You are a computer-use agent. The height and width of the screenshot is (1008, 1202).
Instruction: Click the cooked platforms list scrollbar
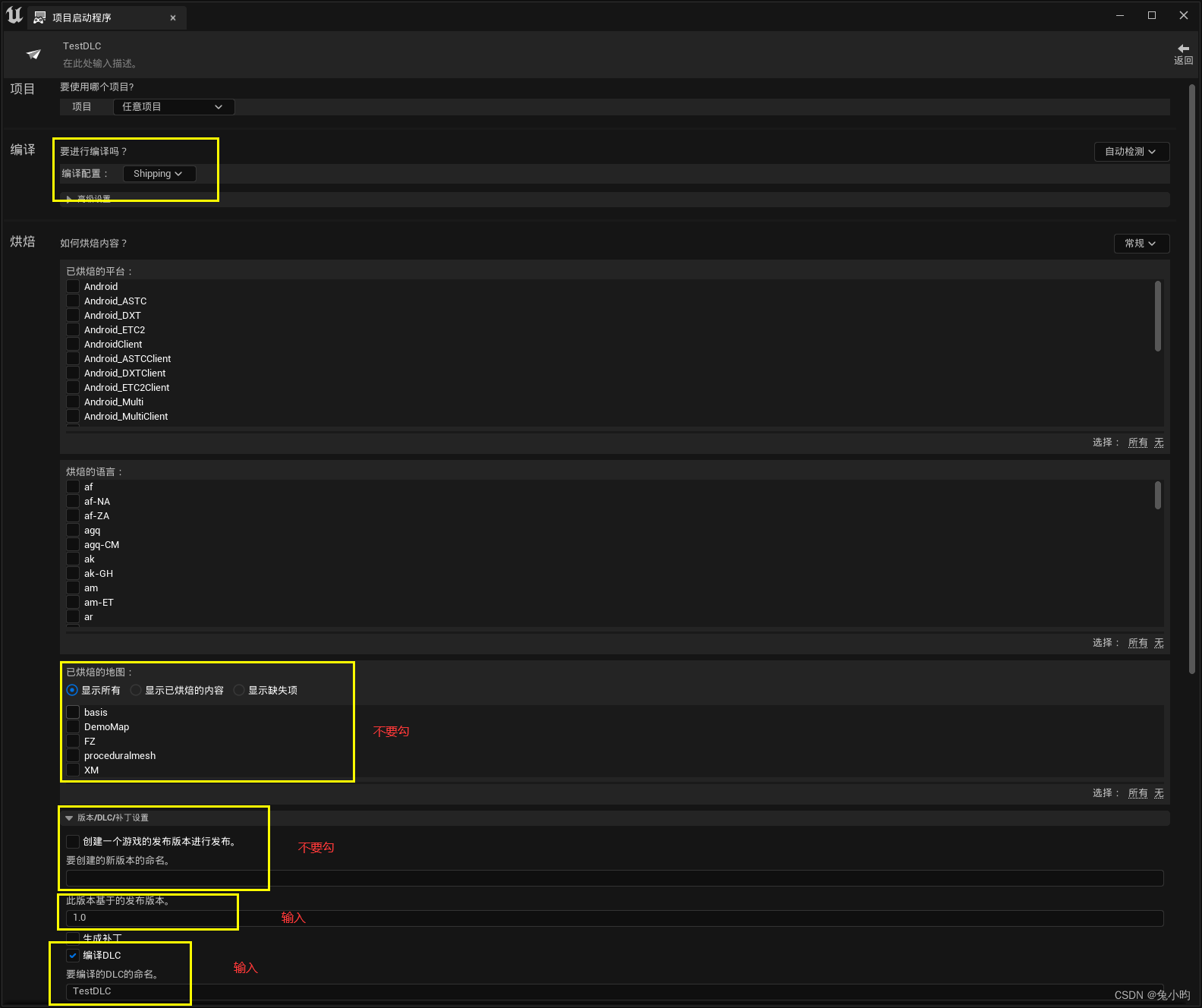1158,316
